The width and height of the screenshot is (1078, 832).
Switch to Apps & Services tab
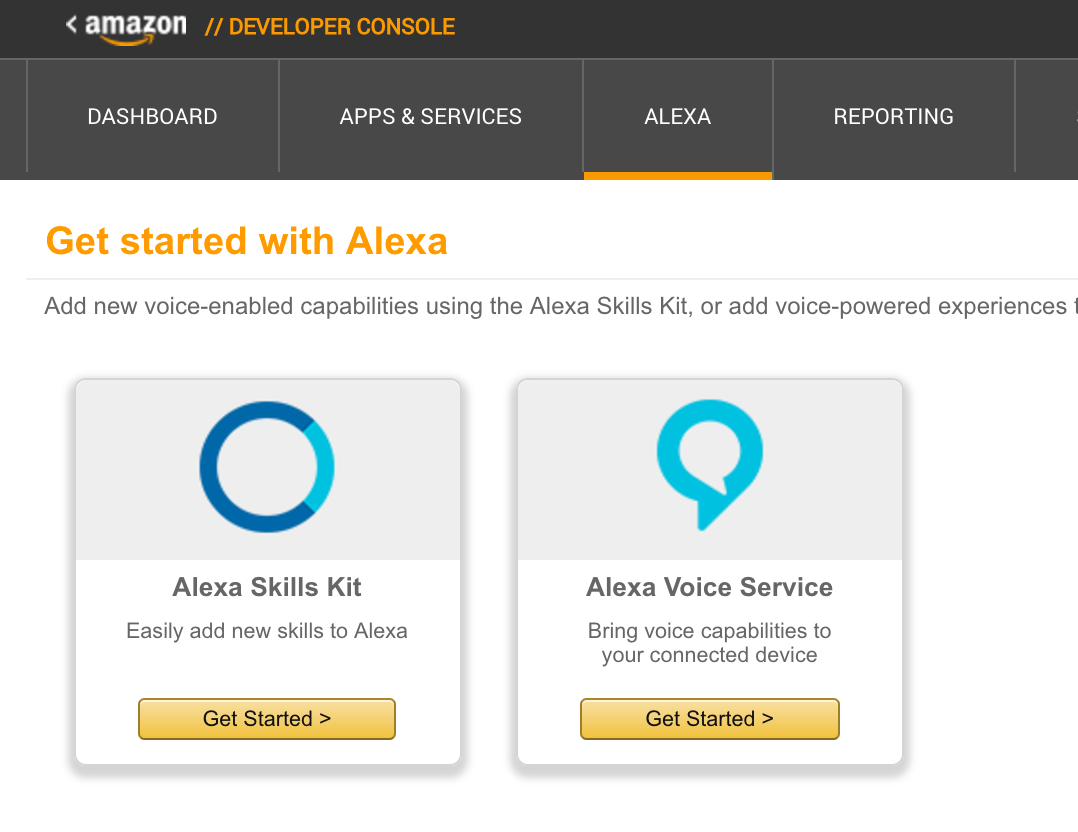point(430,117)
